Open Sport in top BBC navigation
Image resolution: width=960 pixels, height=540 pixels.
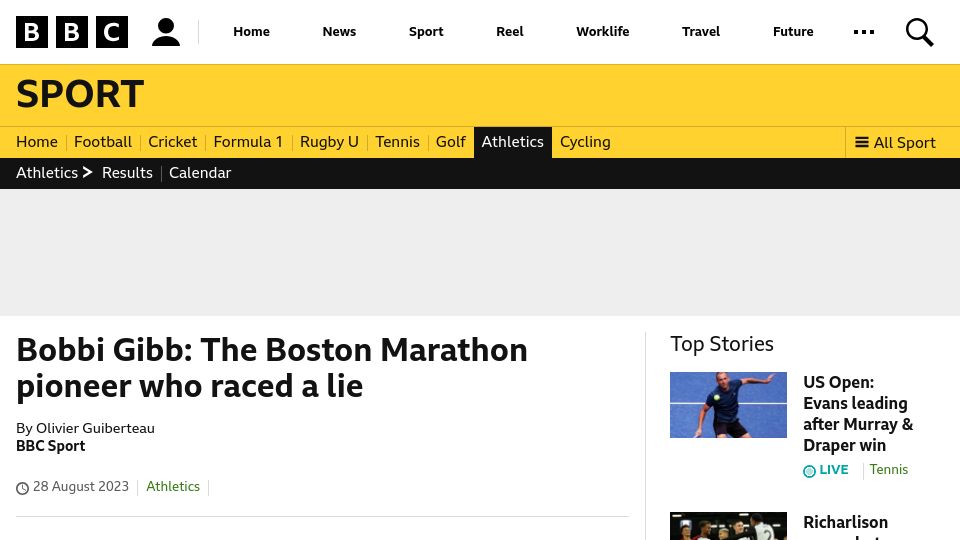click(426, 32)
